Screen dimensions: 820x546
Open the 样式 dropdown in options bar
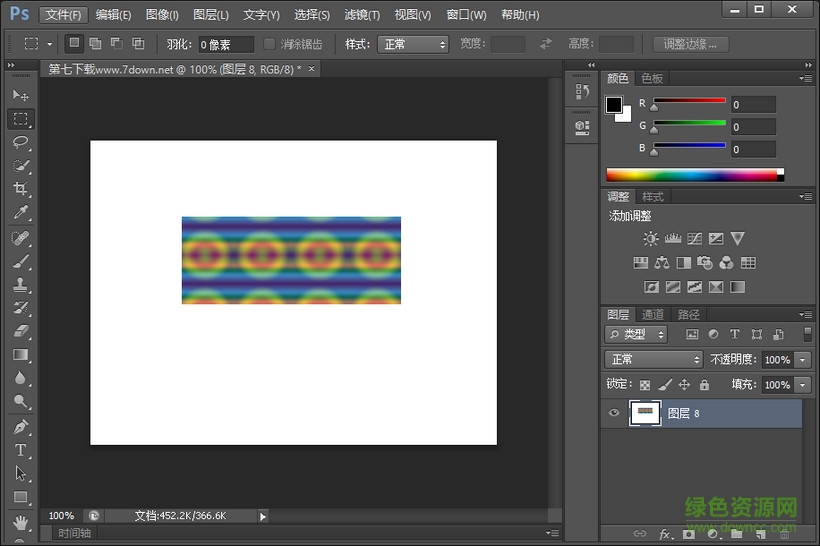[x=414, y=44]
